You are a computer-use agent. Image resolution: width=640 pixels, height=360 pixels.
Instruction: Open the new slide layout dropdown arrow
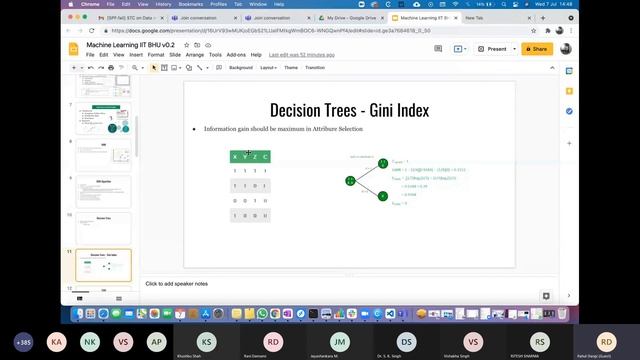(82, 68)
